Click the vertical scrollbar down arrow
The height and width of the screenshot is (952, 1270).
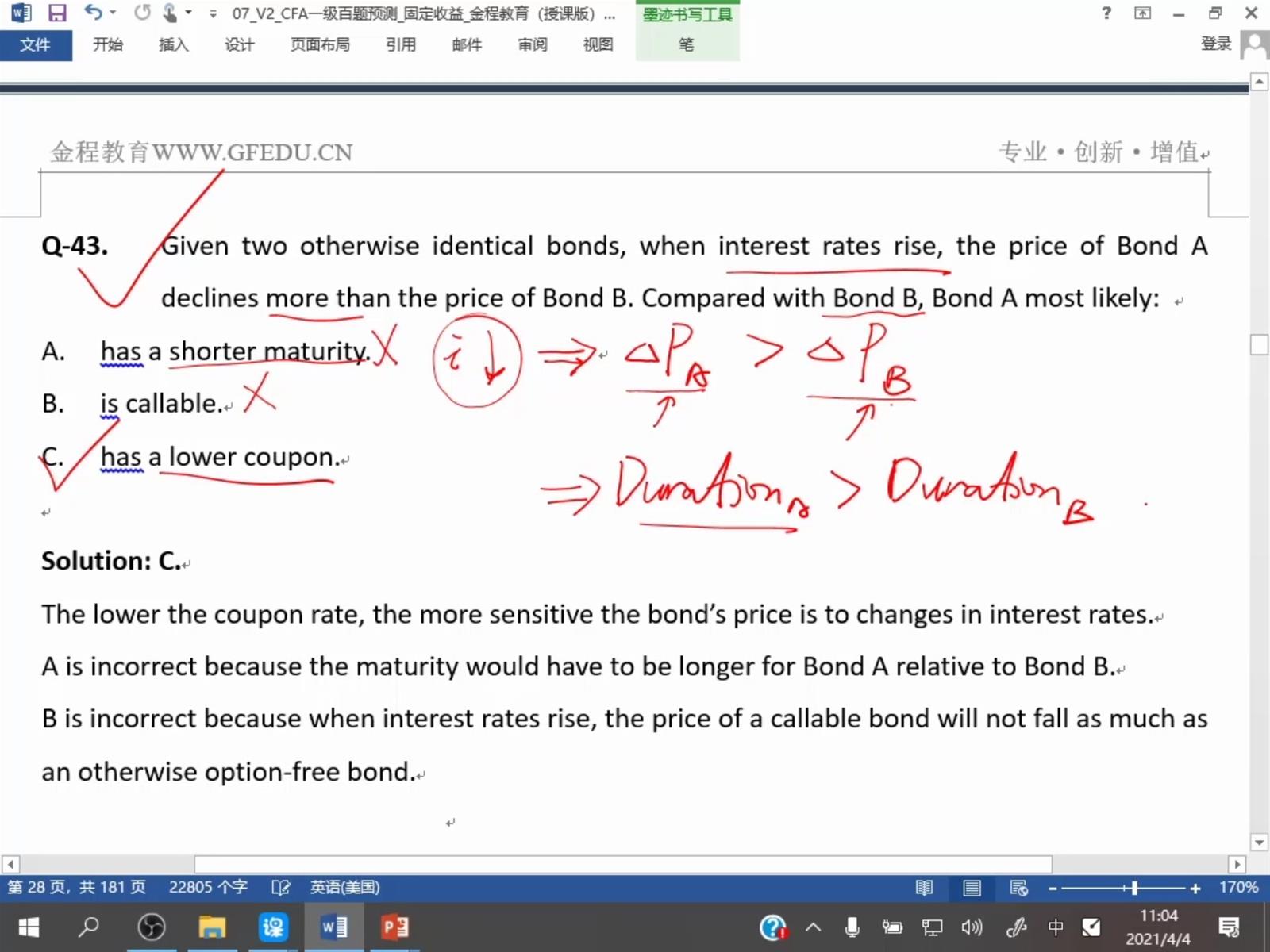point(1259,842)
